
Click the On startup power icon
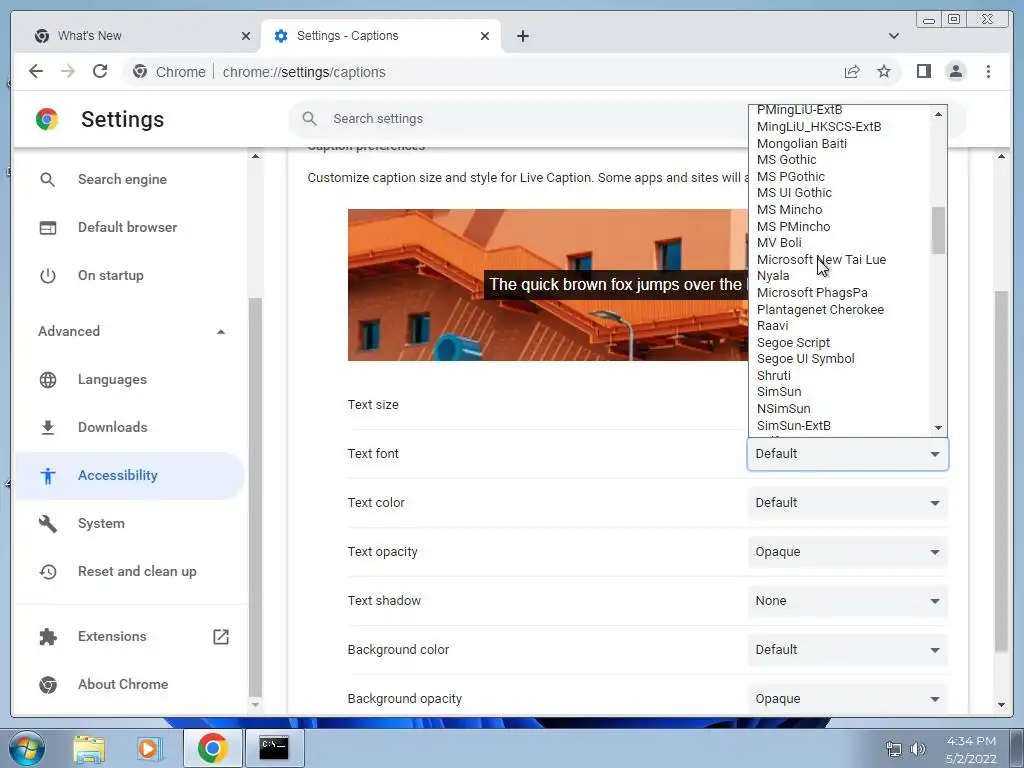(48, 276)
